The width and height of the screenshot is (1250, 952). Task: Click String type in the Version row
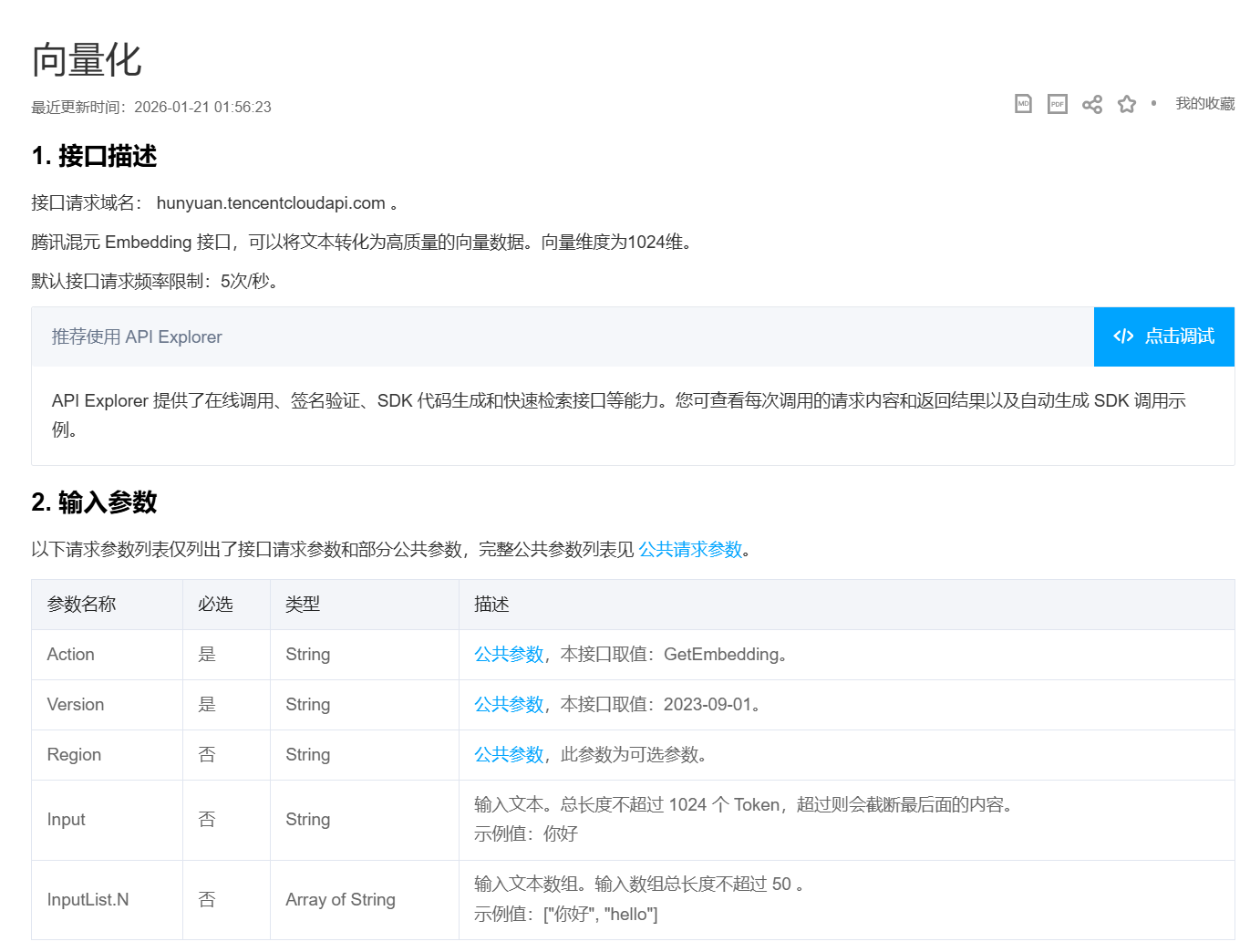[308, 704]
